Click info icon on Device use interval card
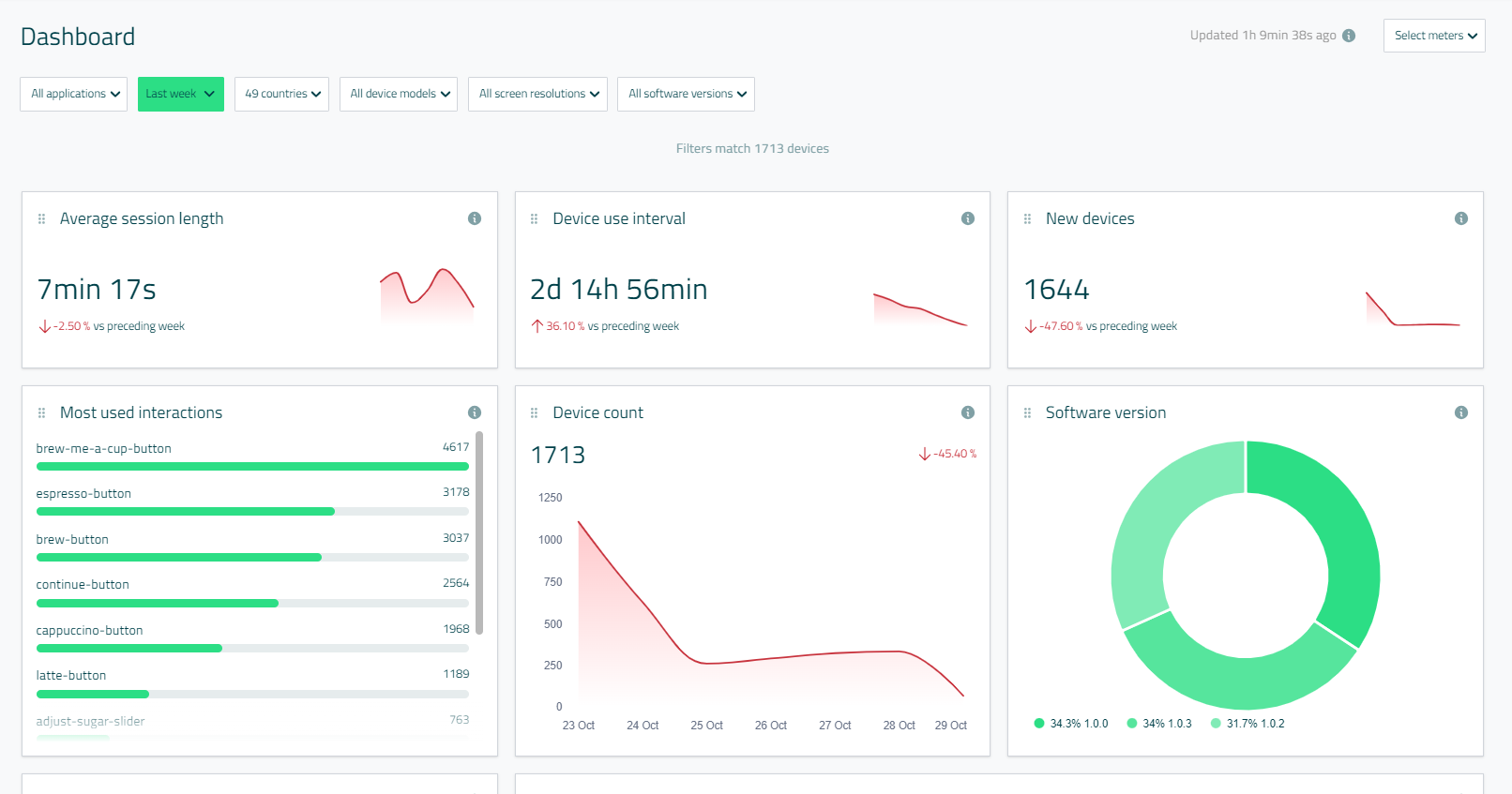The width and height of the screenshot is (1512, 794). [x=968, y=218]
